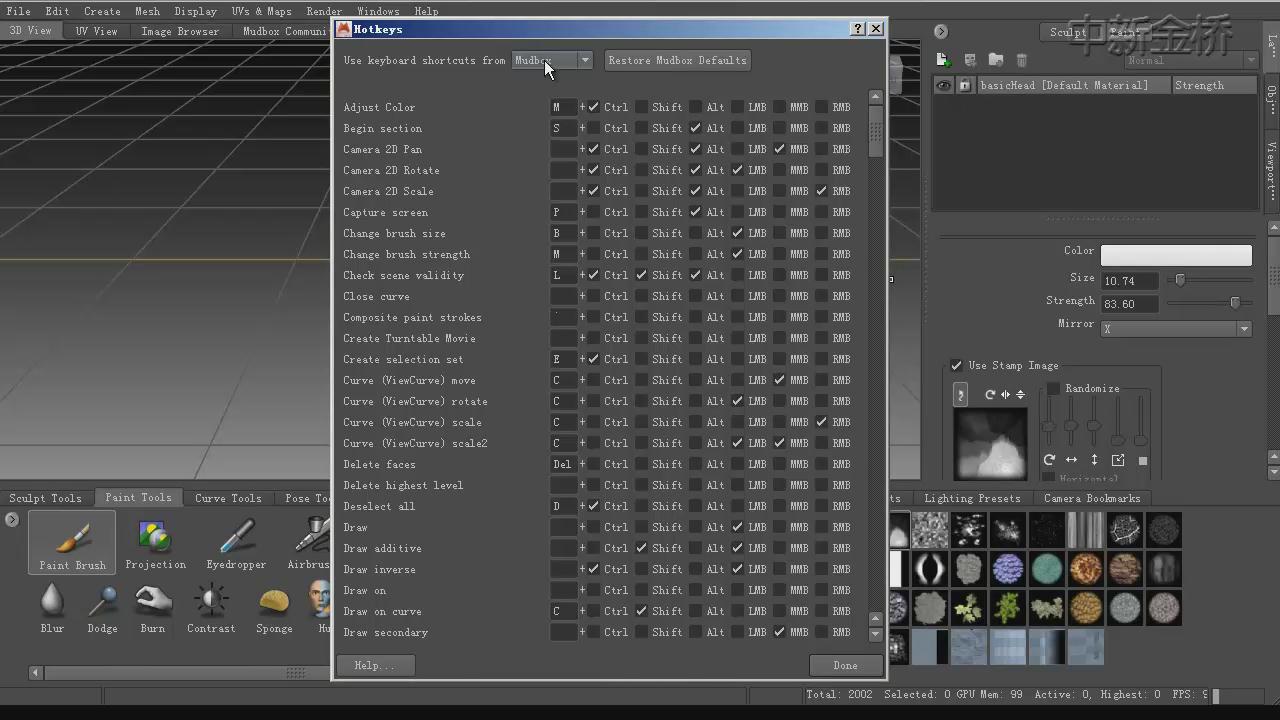Activate the Contrast tool

pyautogui.click(x=211, y=608)
